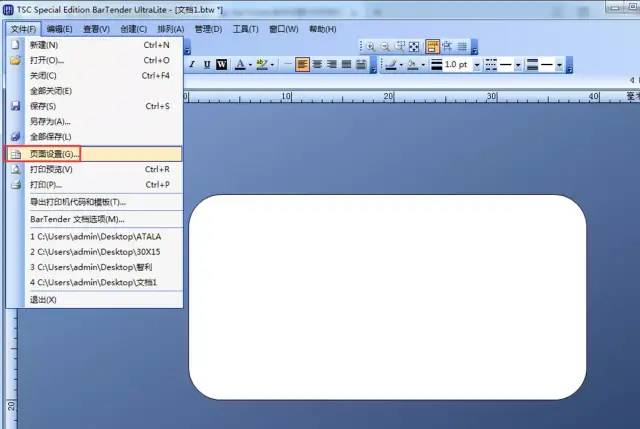Image resolution: width=640 pixels, height=429 pixels.
Task: Open the 管理(D) menu
Action: [x=208, y=29]
